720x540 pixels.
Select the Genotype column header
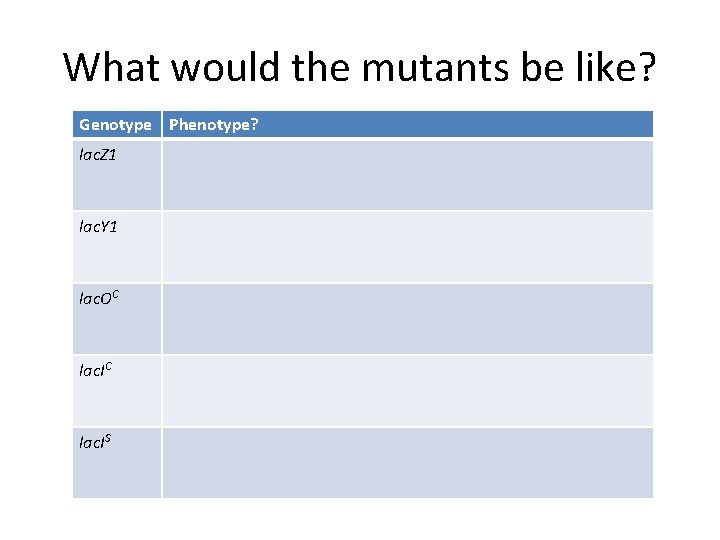(x=116, y=125)
